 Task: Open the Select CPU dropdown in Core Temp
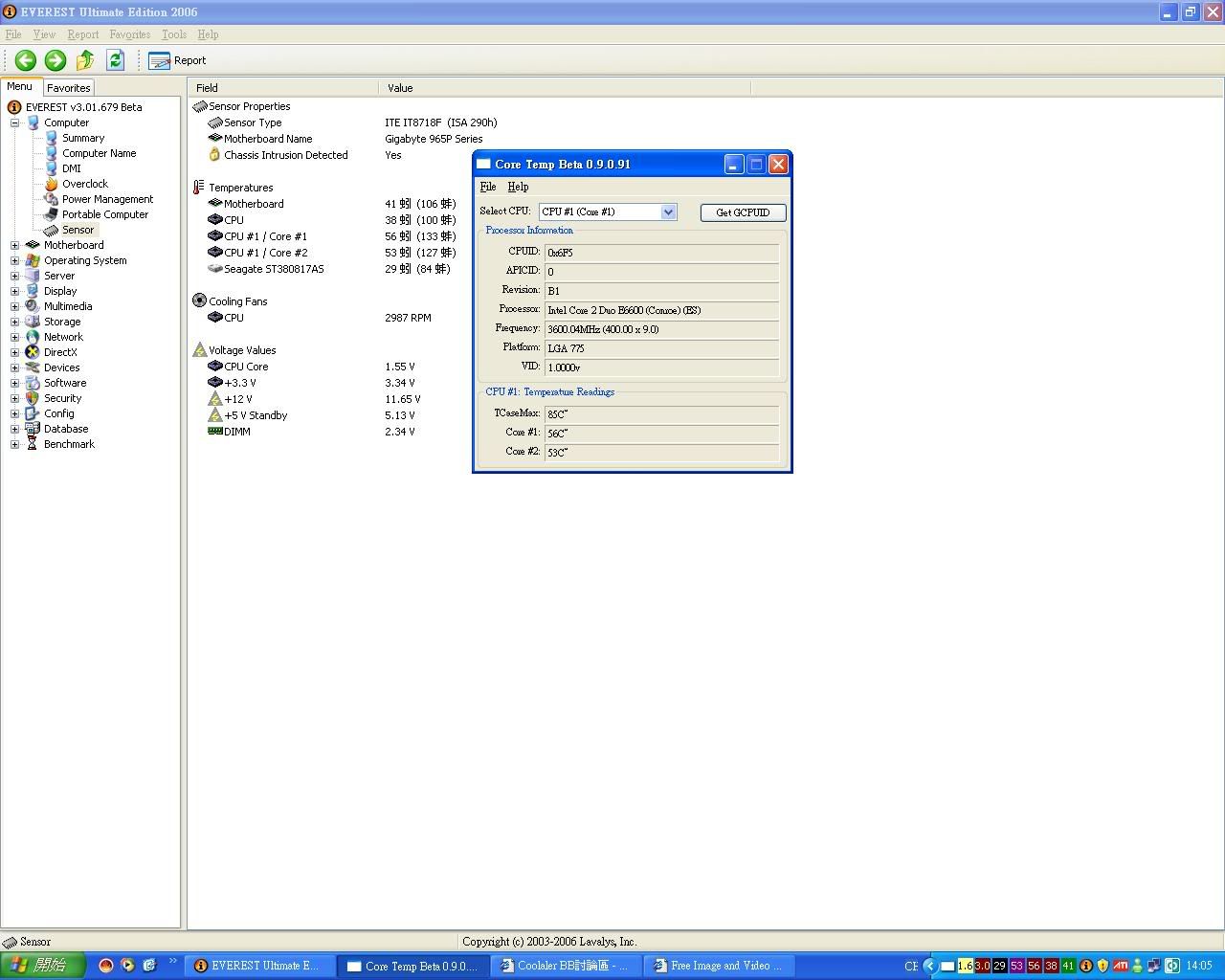pyautogui.click(x=668, y=212)
